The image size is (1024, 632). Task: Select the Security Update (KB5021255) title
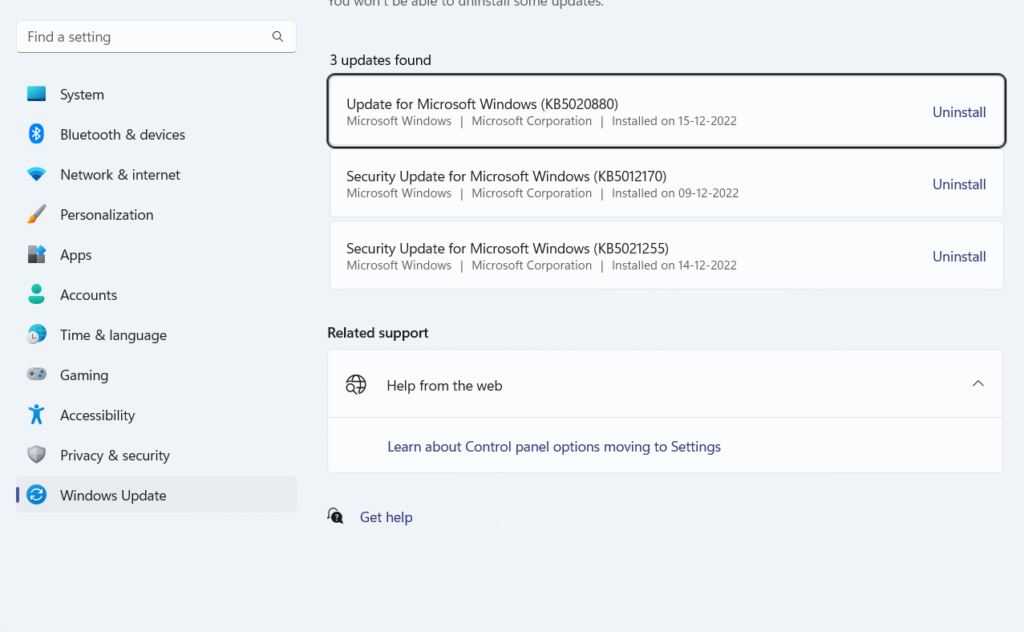[507, 248]
